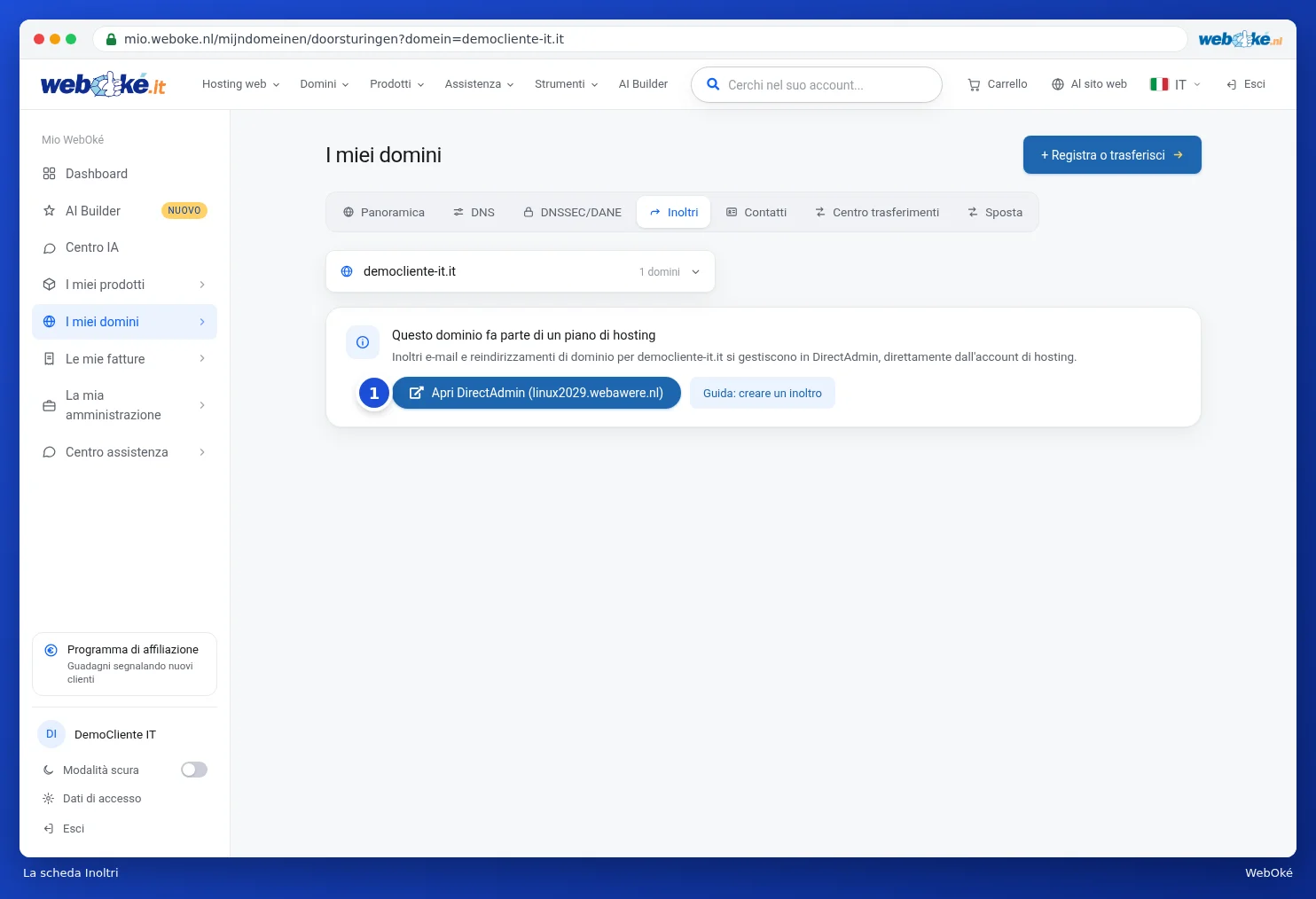This screenshot has height=899, width=1316.
Task: Click Apri DirectAdmin (linux2029.webawere.nl) button
Action: pyautogui.click(x=537, y=393)
